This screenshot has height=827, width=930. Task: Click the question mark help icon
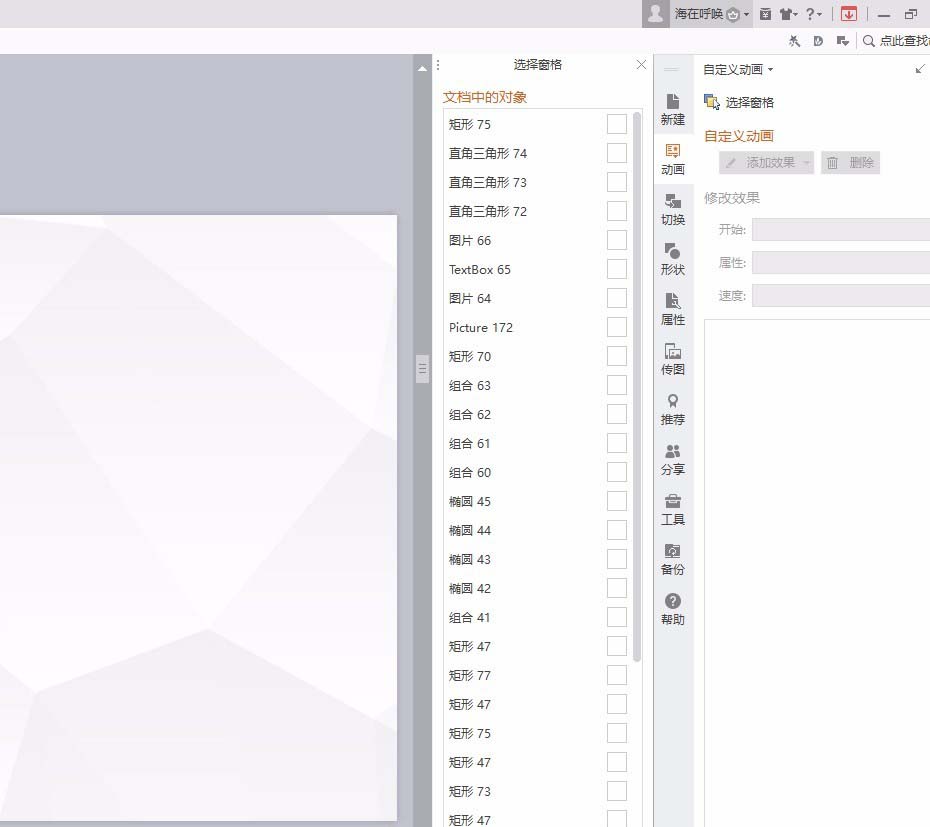(x=810, y=14)
